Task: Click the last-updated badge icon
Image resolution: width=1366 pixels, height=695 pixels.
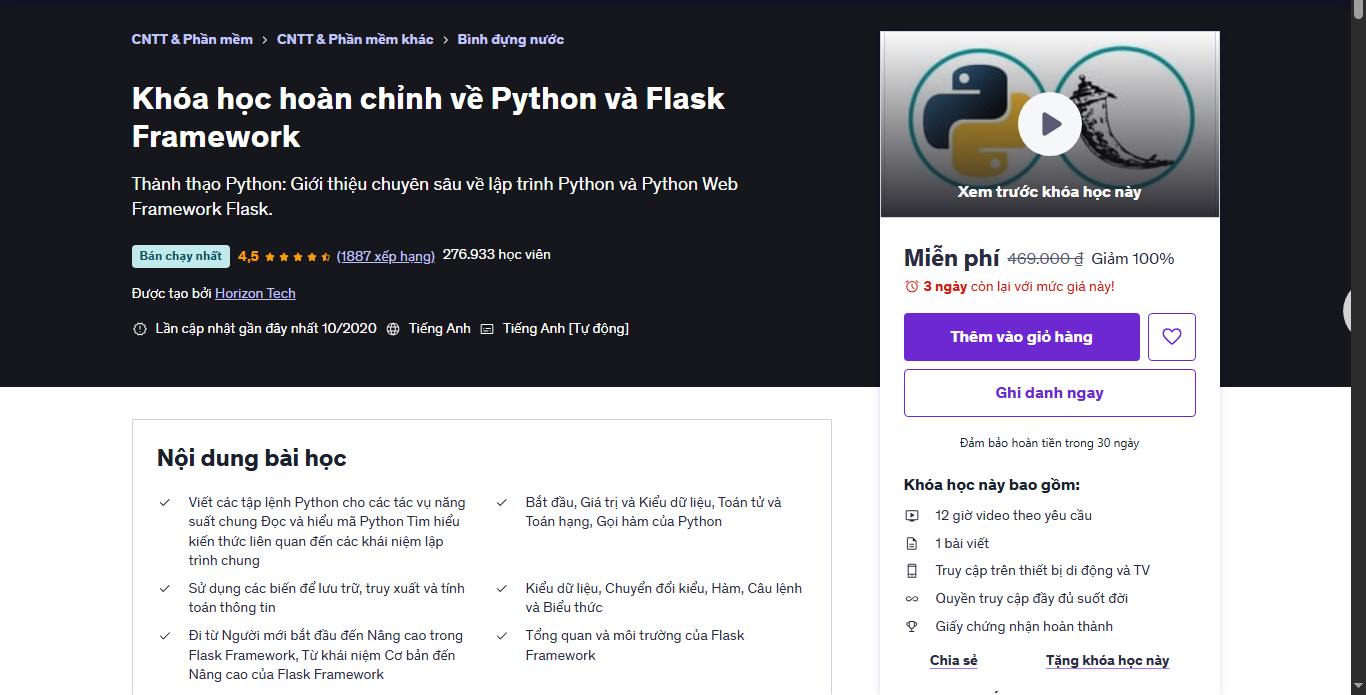Action: (139, 329)
